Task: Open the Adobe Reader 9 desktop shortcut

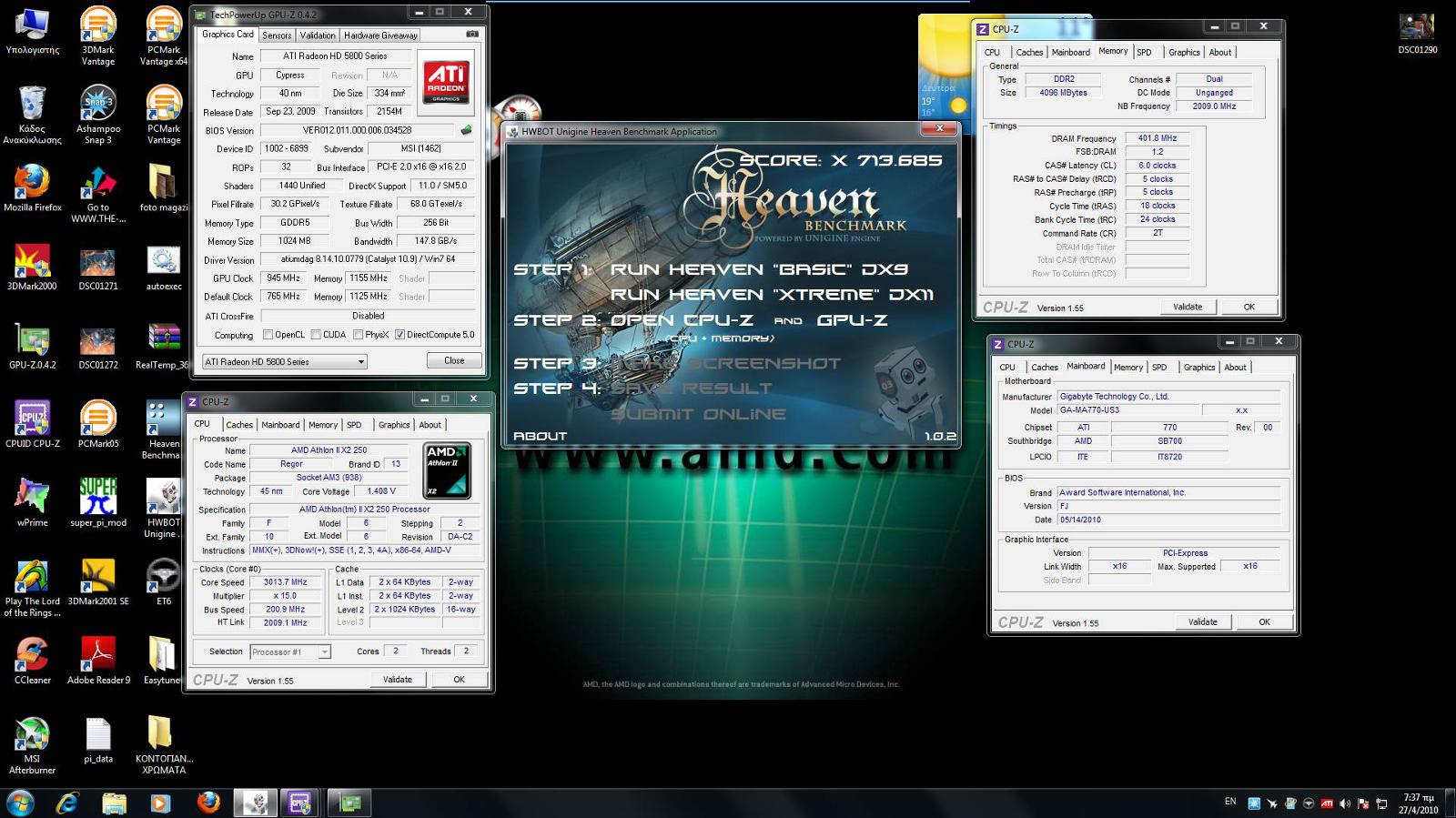Action: pyautogui.click(x=98, y=661)
